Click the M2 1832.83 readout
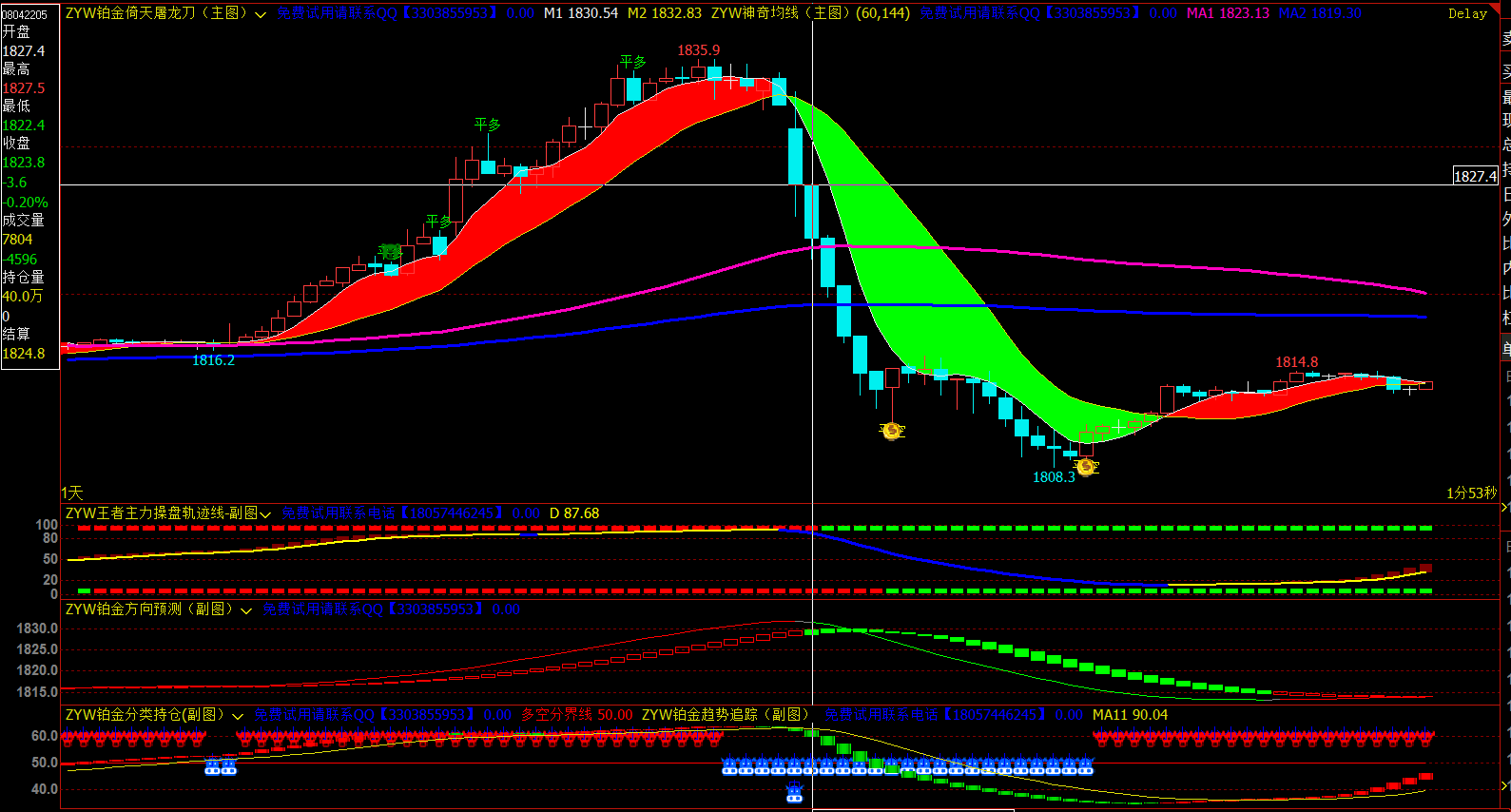 click(x=665, y=13)
